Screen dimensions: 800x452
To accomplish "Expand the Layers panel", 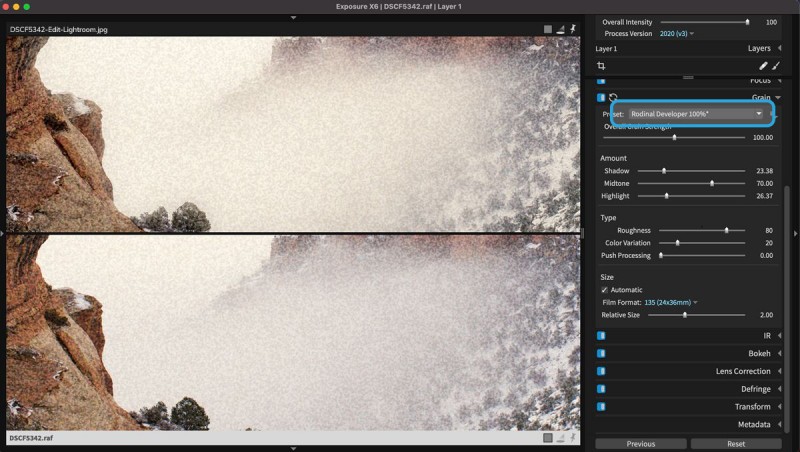I will (780, 48).
